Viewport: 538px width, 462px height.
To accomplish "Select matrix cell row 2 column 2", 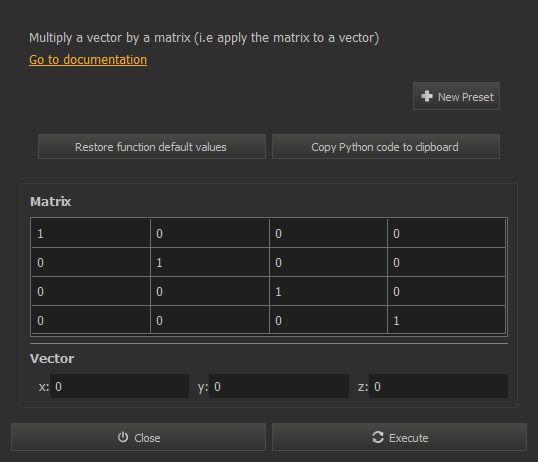I will pos(210,263).
